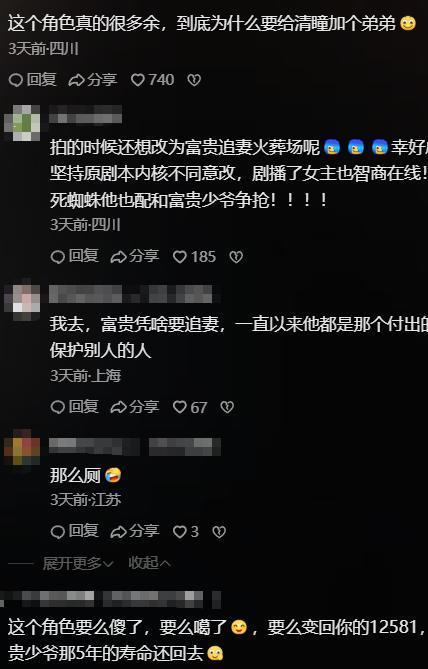Dislike the reply with 185 likes

tap(236, 256)
